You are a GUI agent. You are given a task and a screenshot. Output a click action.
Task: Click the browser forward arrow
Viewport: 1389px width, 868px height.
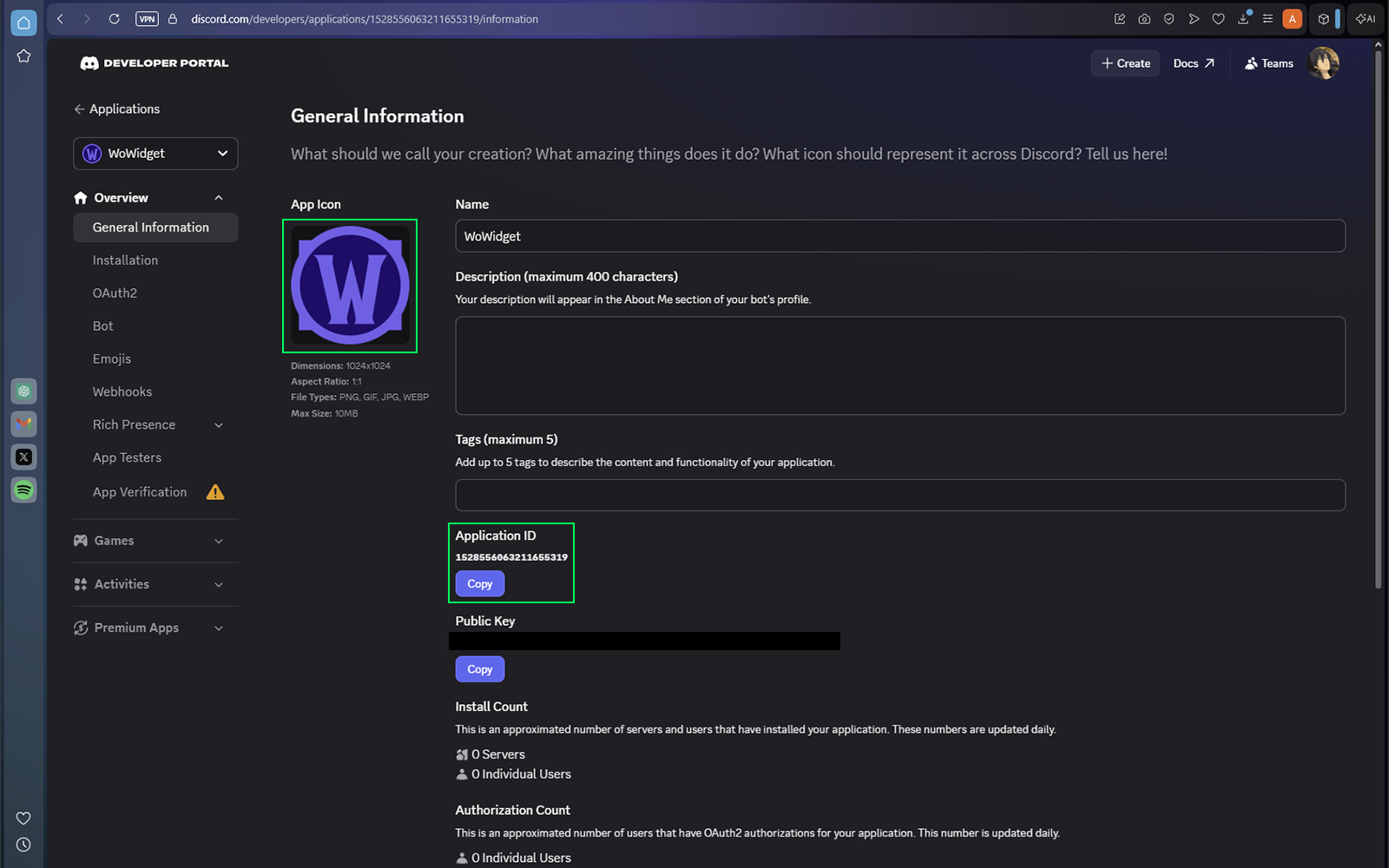[x=87, y=18]
